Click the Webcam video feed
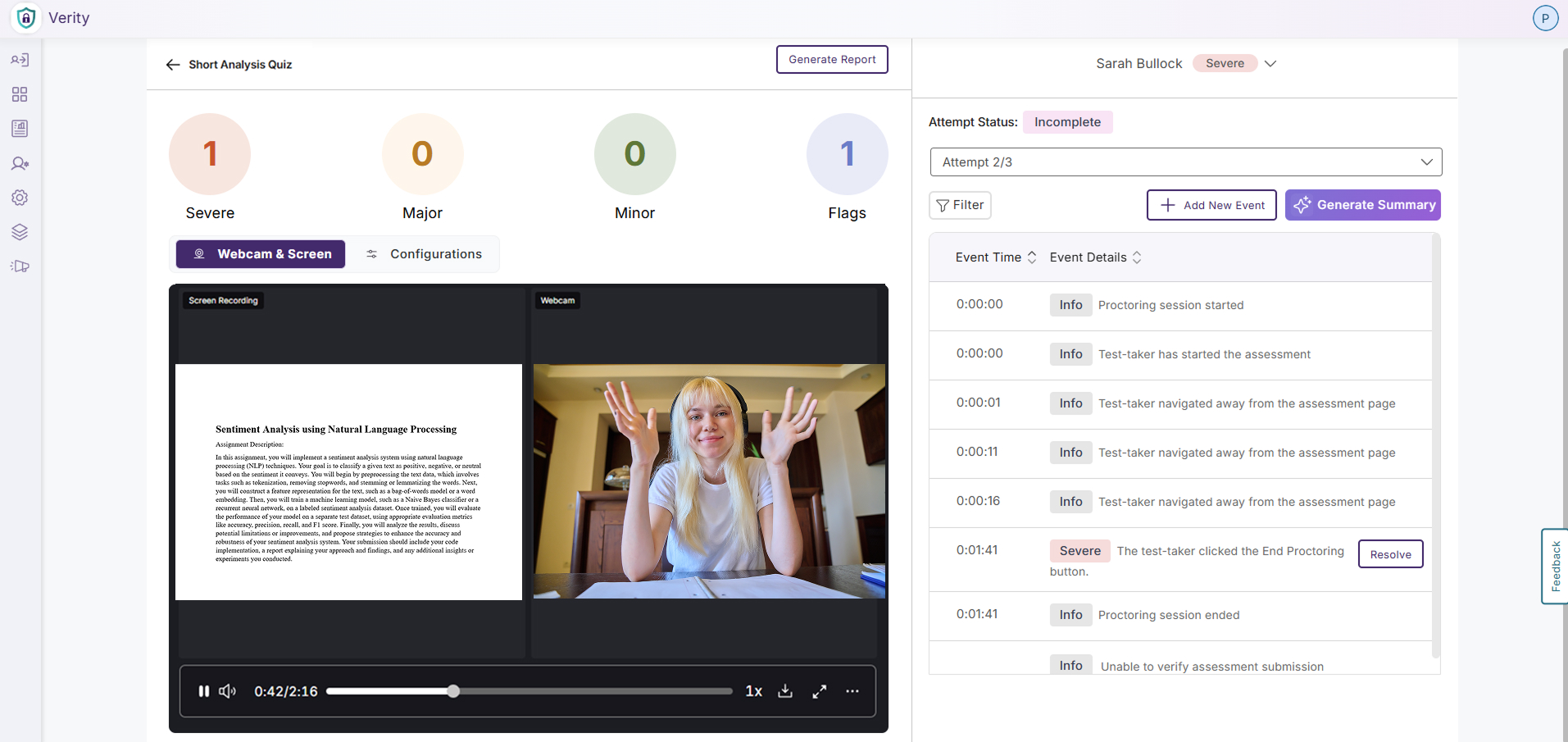Image resolution: width=1568 pixels, height=742 pixels. [709, 481]
